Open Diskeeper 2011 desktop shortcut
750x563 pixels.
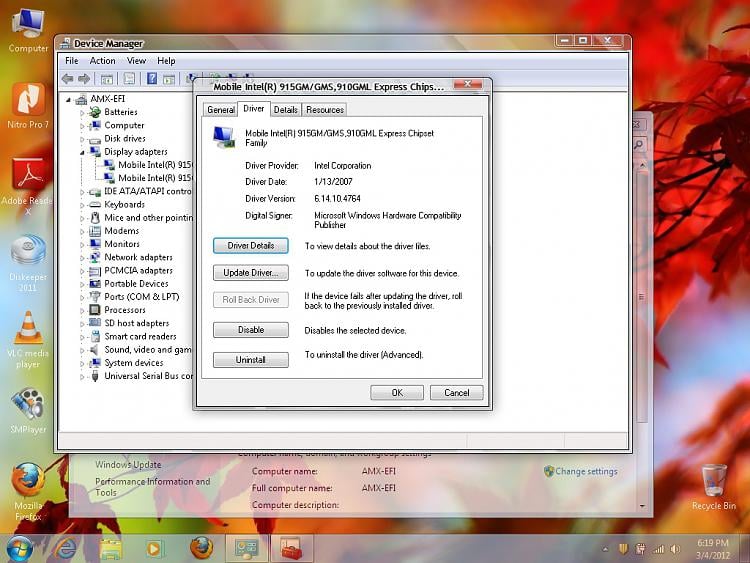(x=28, y=264)
